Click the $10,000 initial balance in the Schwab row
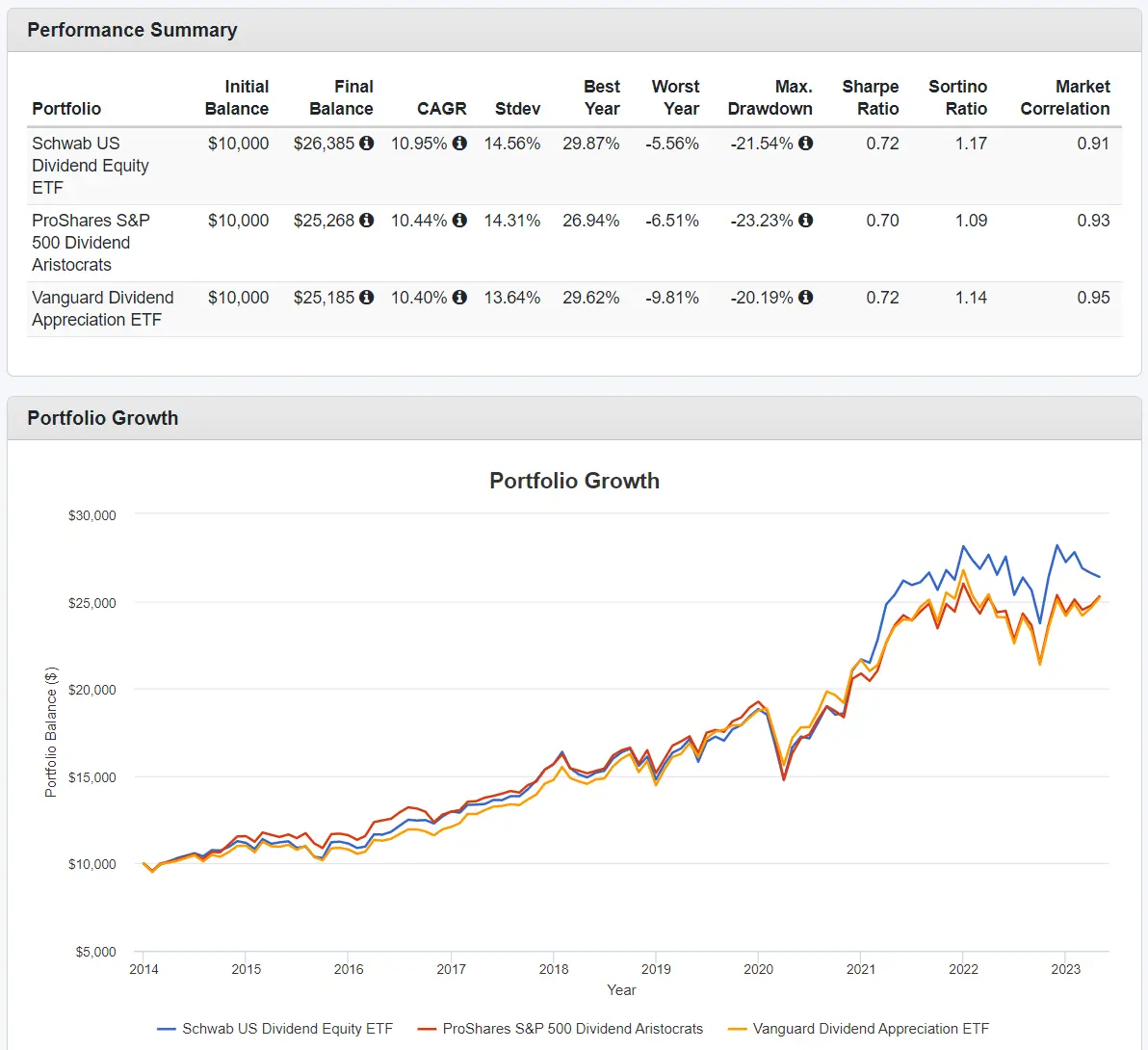Image resolution: width=1148 pixels, height=1050 pixels. (238, 144)
